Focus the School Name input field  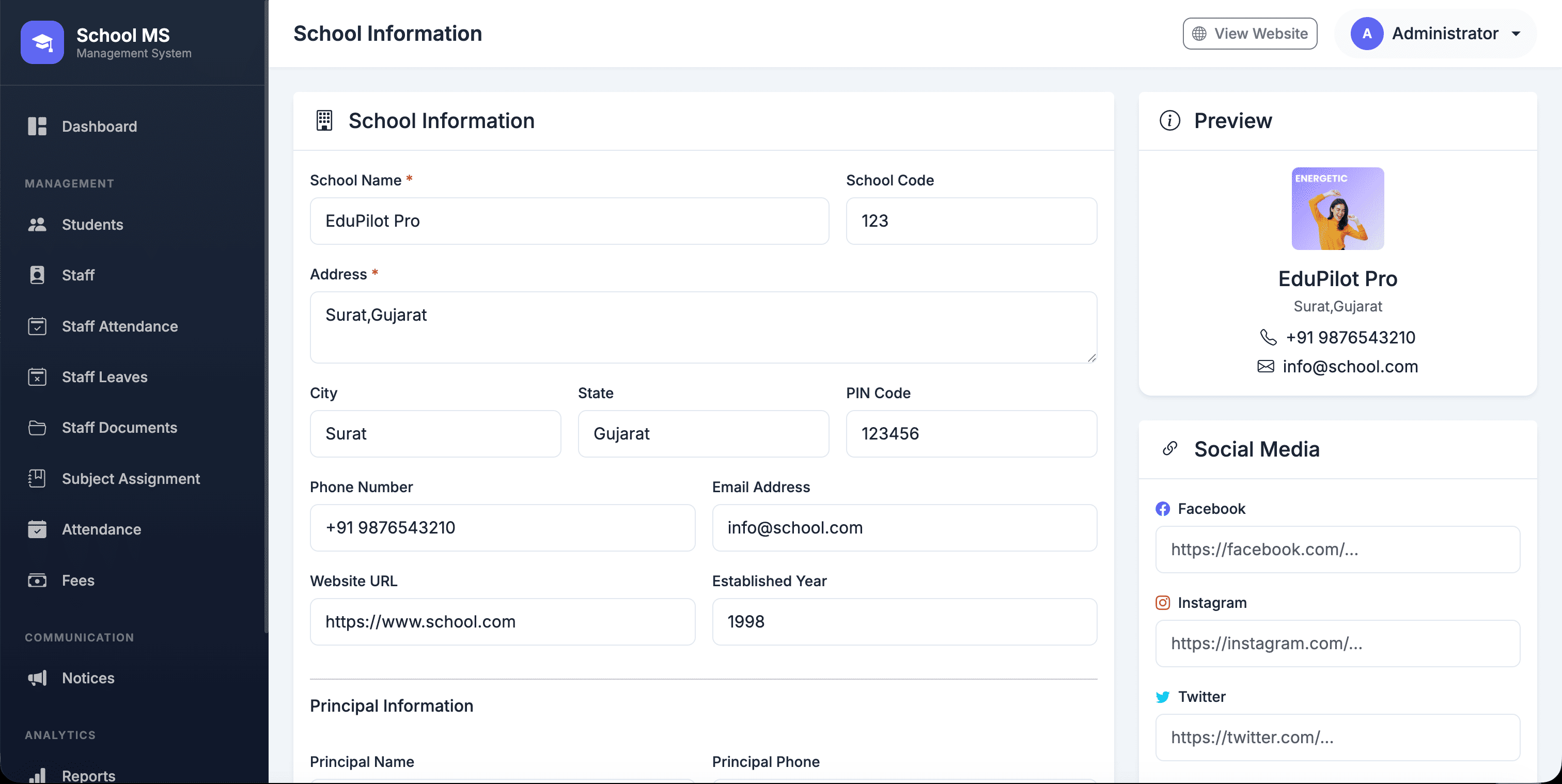(x=569, y=221)
